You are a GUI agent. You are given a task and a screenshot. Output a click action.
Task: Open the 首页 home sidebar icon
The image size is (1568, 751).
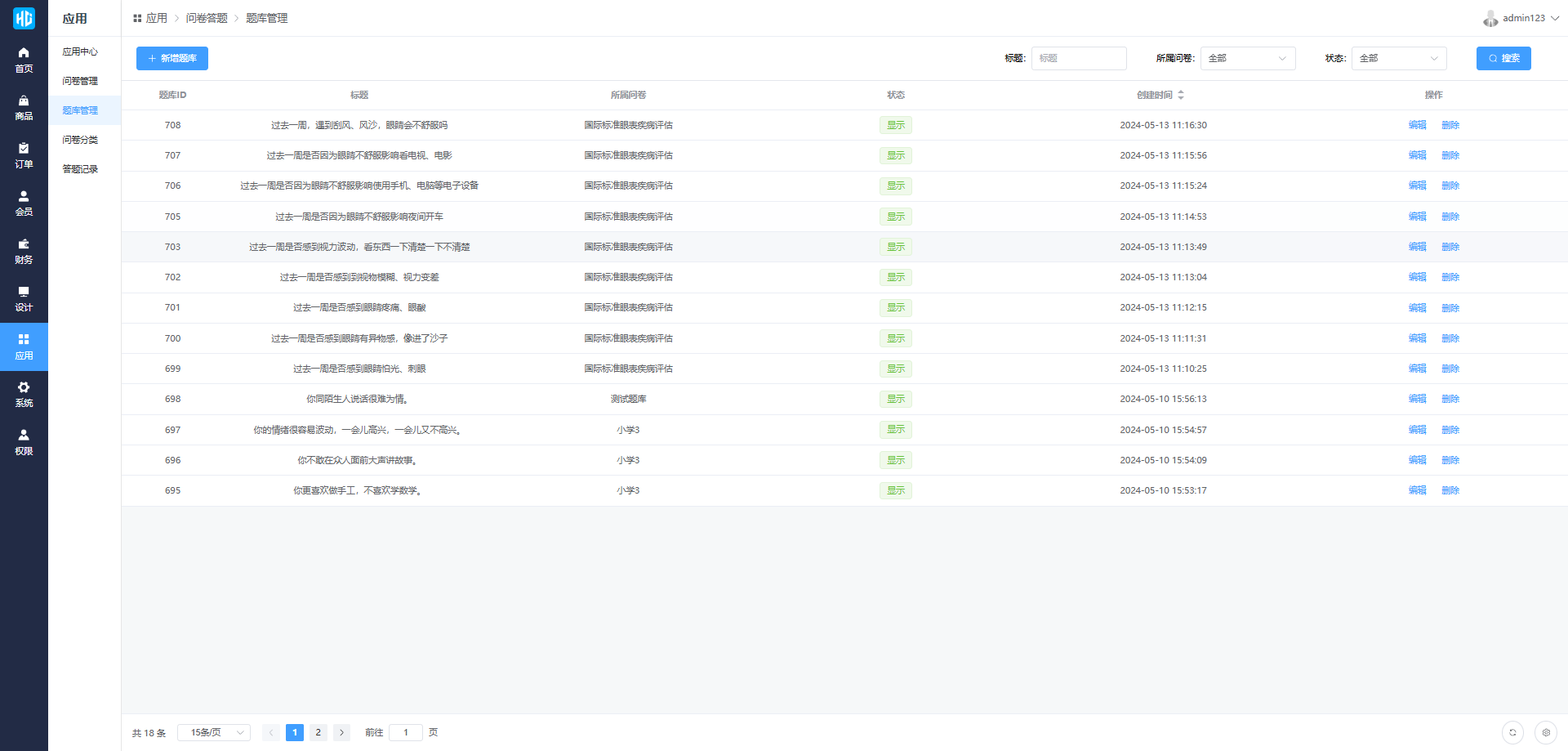24,60
